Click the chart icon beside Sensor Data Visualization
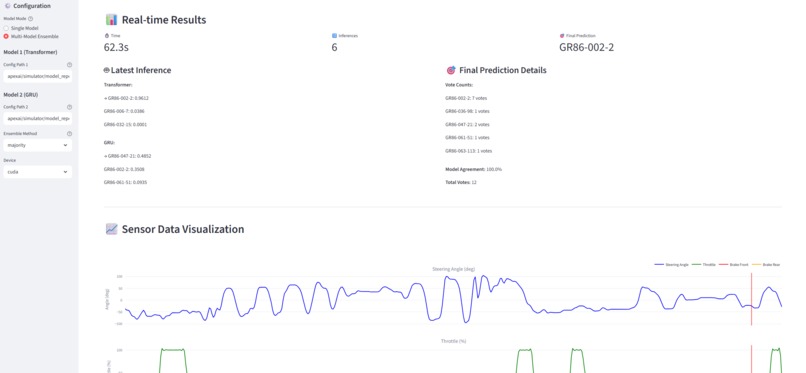Image resolution: width=806 pixels, height=373 pixels. (111, 229)
